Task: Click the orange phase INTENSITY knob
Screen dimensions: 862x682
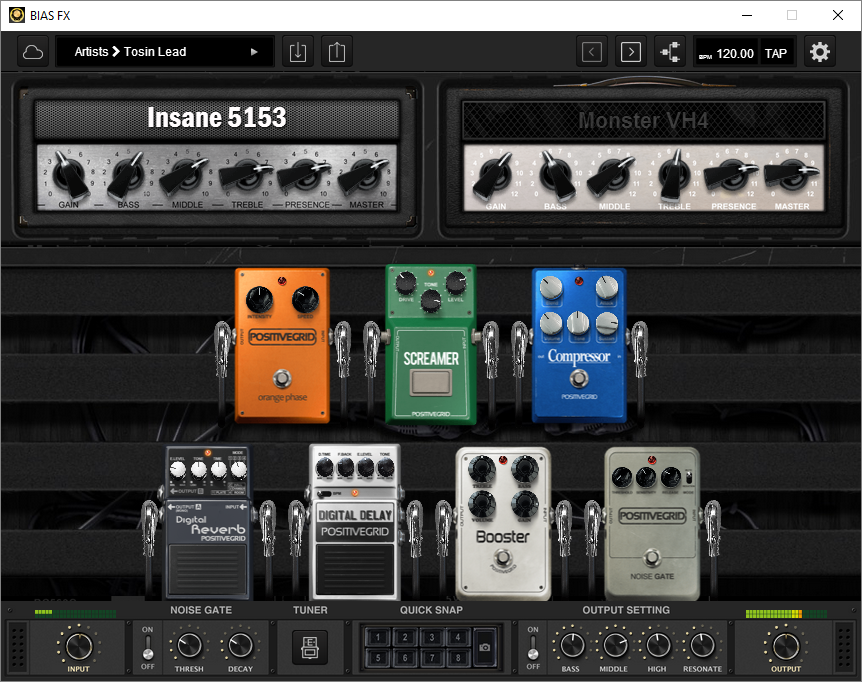Action: (x=259, y=300)
